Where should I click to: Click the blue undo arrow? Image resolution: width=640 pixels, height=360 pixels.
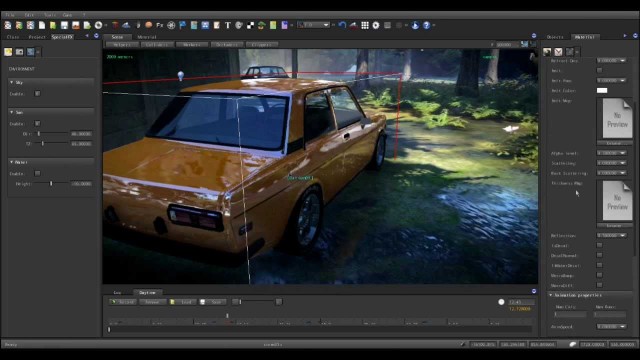(342, 25)
